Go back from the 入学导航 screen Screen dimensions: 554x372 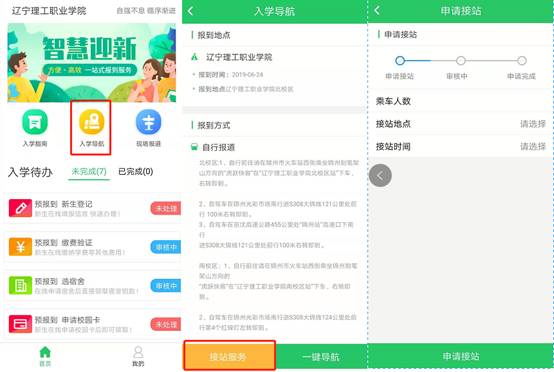(190, 11)
